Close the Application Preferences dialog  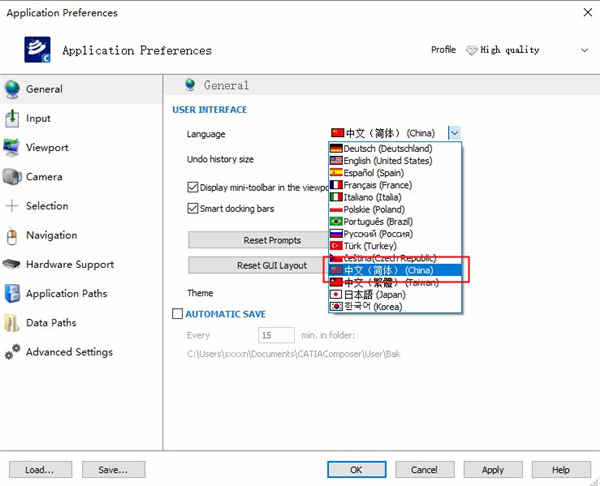(588, 13)
